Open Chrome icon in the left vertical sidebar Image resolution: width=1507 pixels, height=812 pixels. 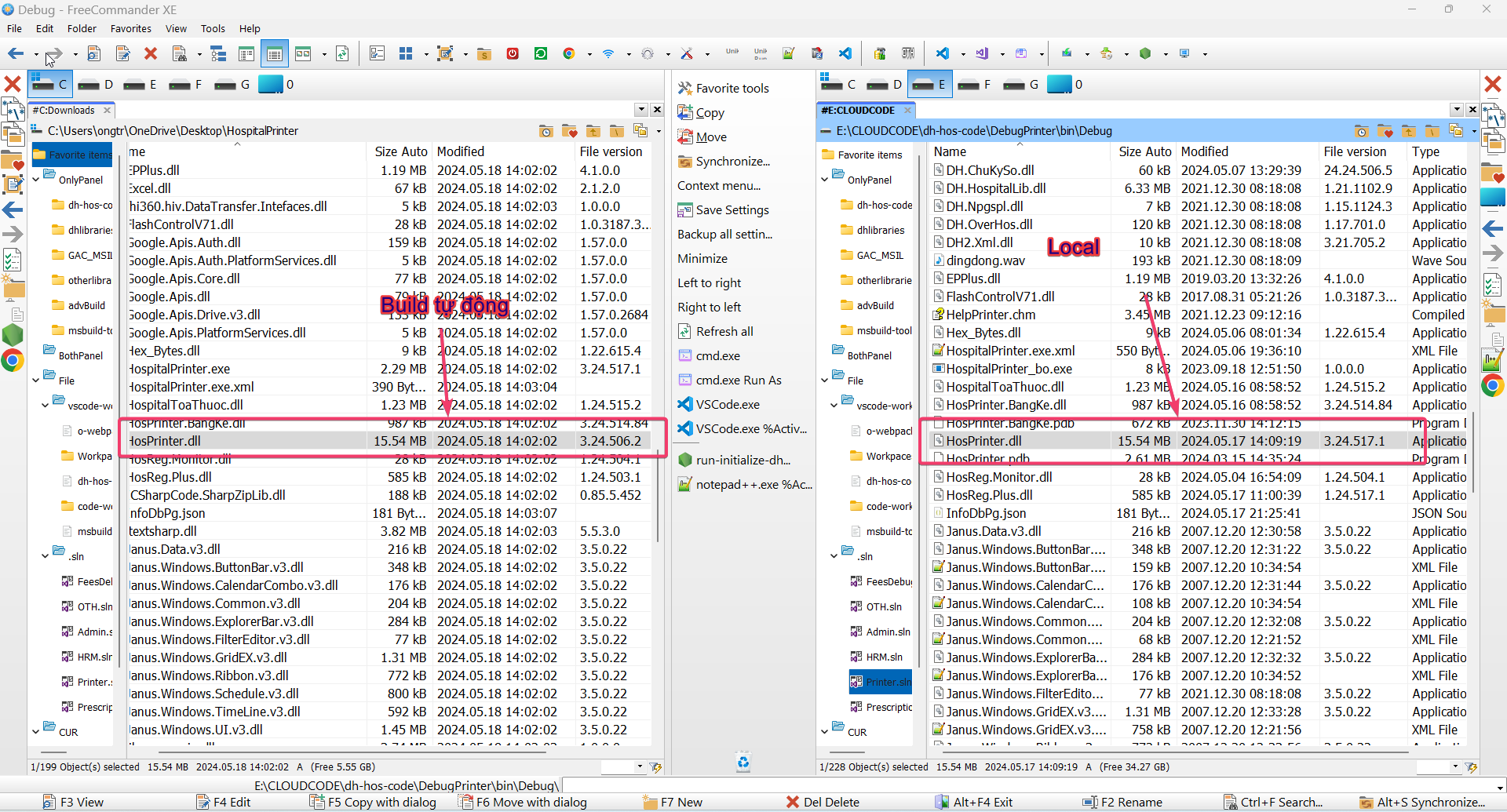pyautogui.click(x=13, y=360)
